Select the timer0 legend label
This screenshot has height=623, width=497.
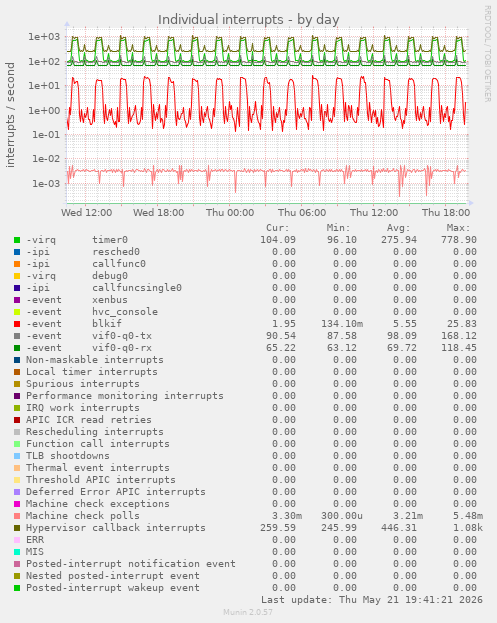[x=110, y=240]
